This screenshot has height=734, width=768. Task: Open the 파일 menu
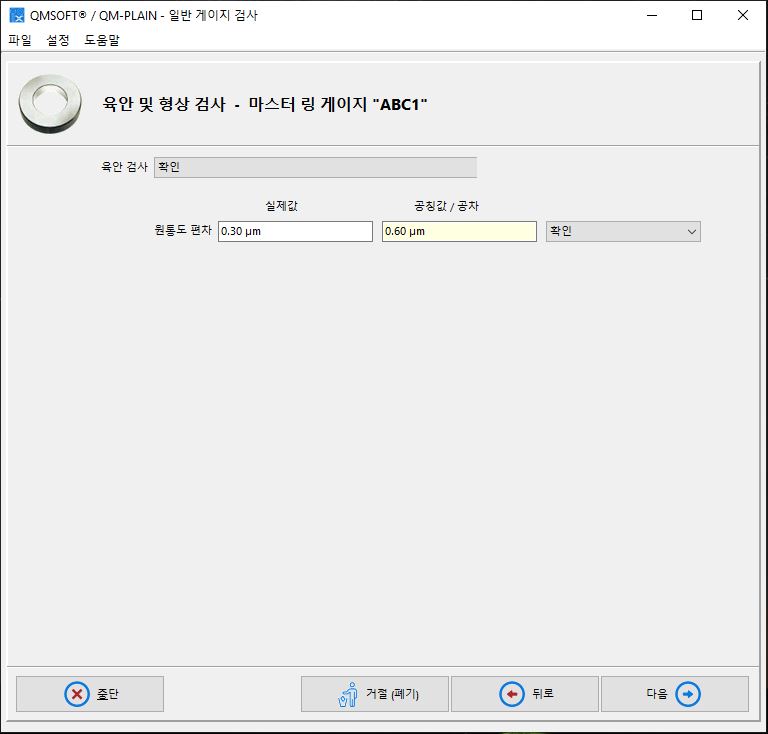(x=20, y=40)
